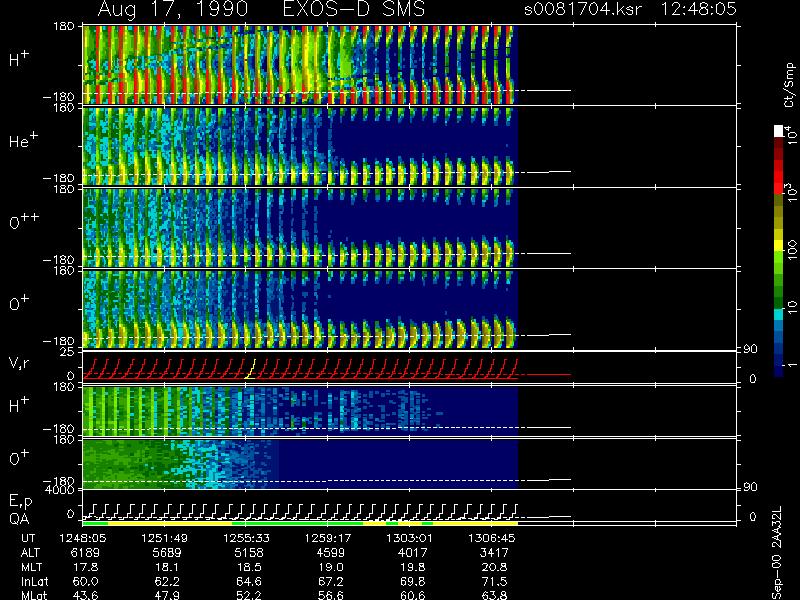
Task: Click the 'V,r' panel label
Action: coord(19,363)
